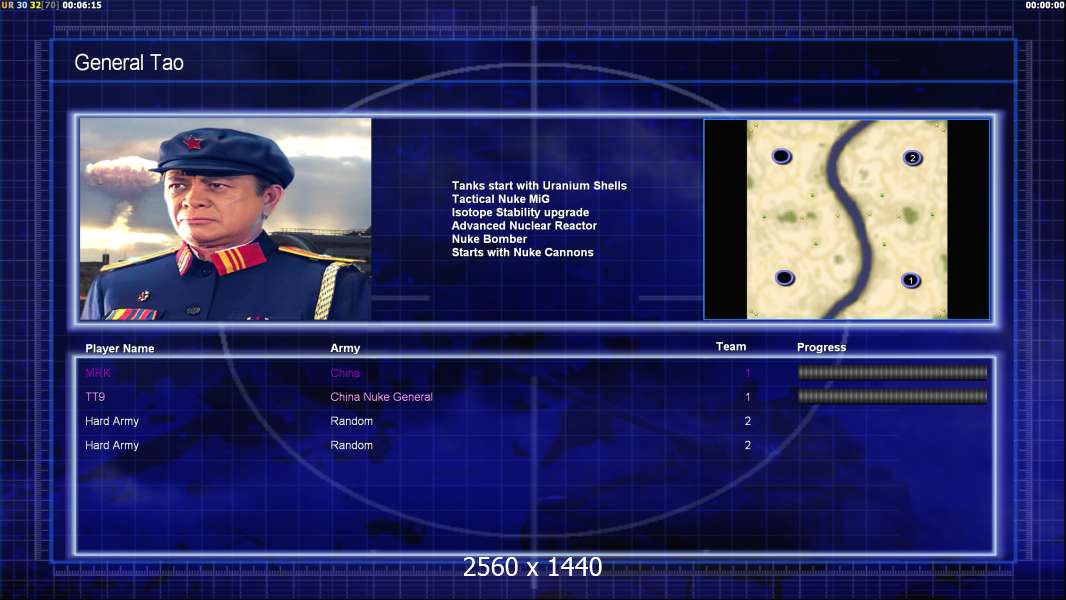Click the first Hard Army player entry
The image size is (1066, 600).
pyautogui.click(x=111, y=421)
